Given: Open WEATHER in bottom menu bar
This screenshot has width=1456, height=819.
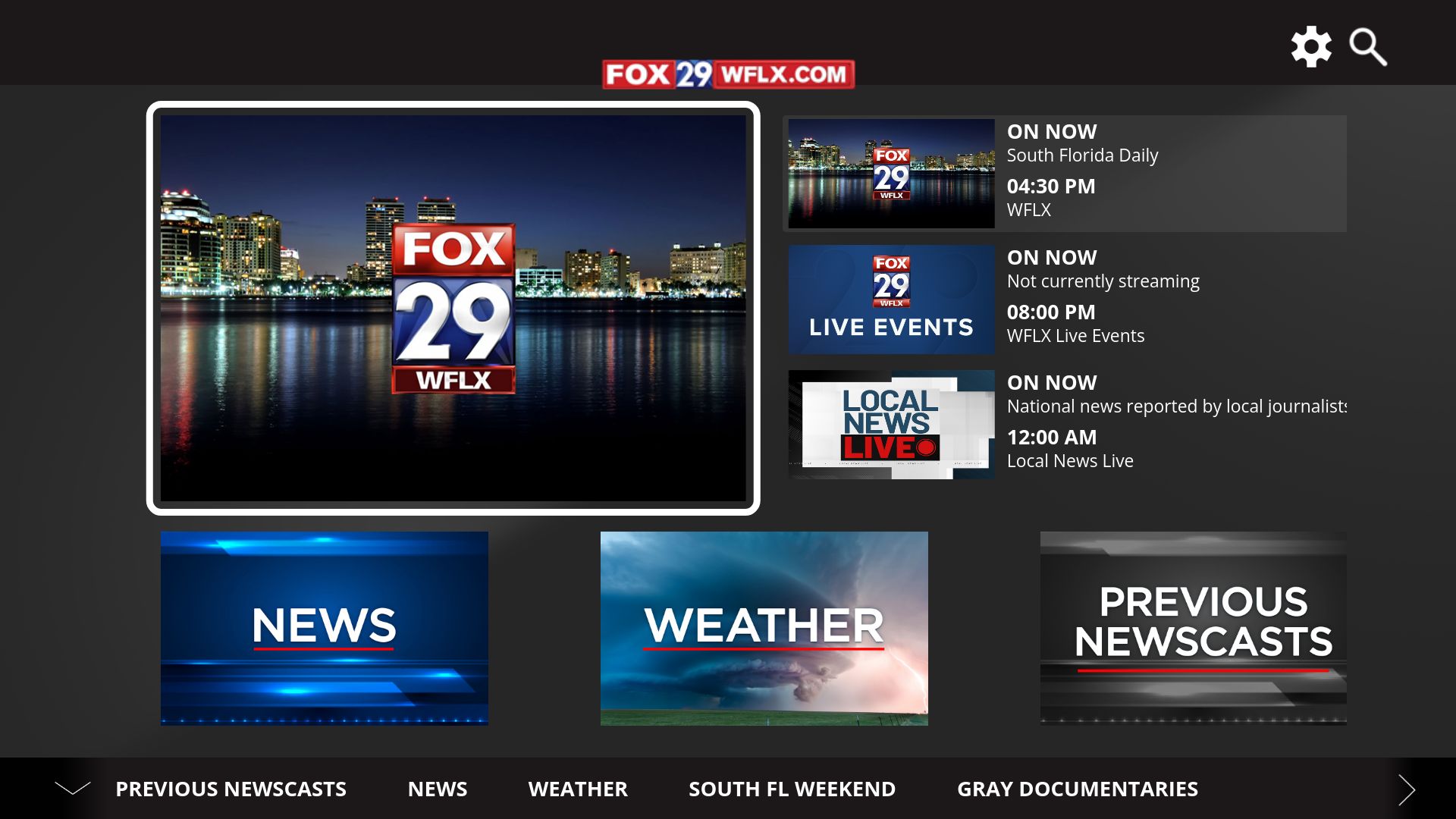Looking at the screenshot, I should (578, 789).
